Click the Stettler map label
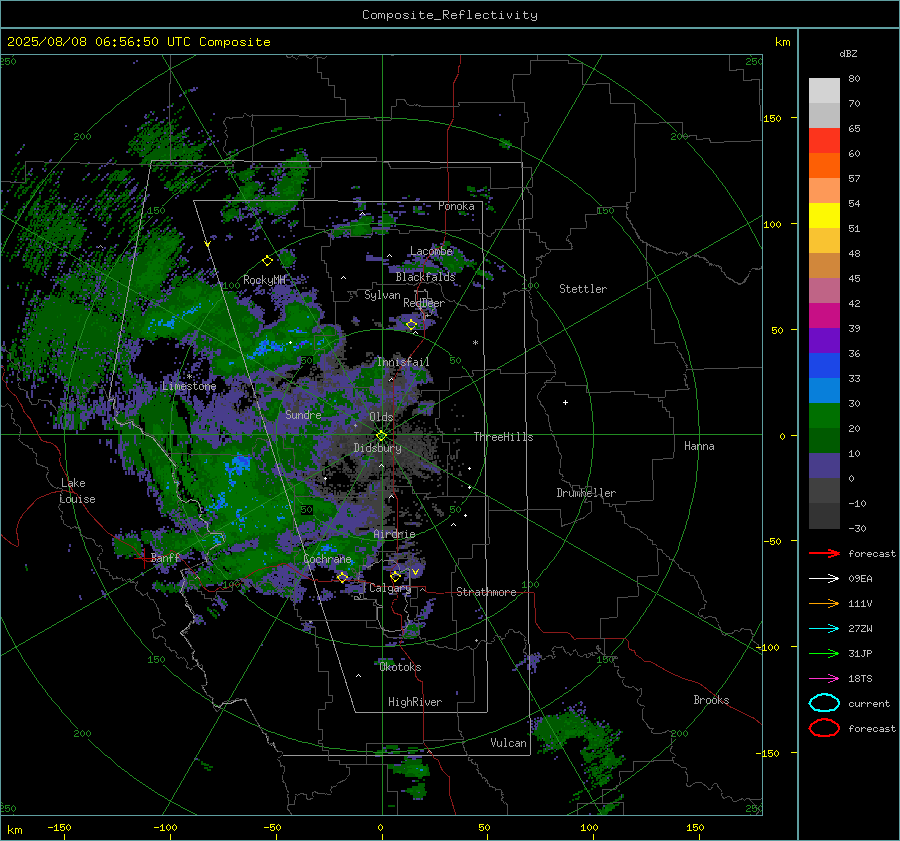Viewport: 900px width, 841px height. pos(583,289)
